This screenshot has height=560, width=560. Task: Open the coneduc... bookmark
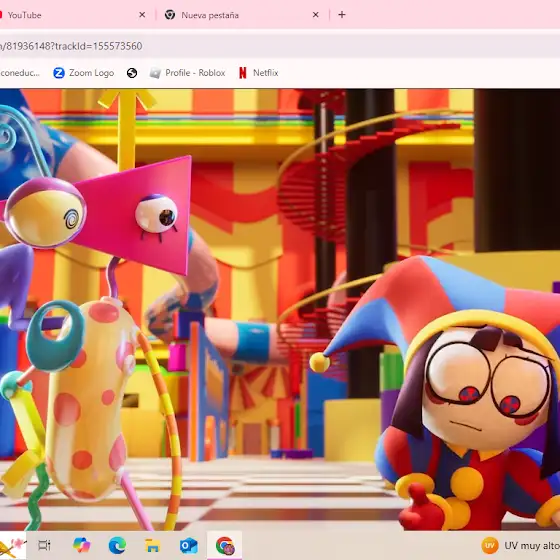[20, 73]
